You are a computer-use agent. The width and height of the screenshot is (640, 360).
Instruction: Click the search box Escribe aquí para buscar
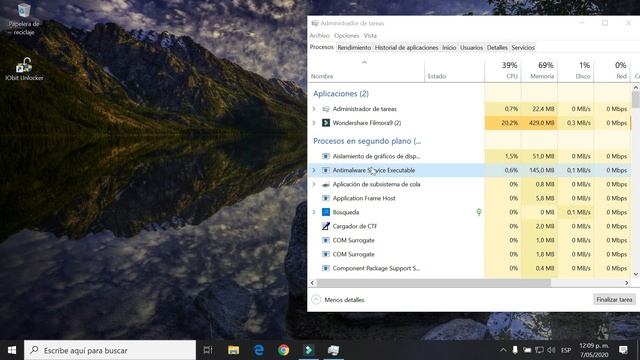click(110, 350)
